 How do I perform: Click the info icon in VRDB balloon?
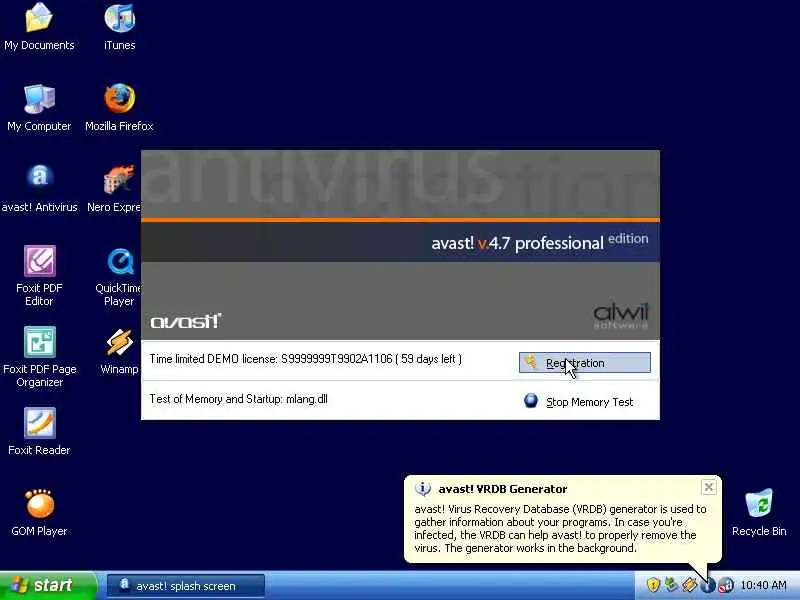[422, 489]
